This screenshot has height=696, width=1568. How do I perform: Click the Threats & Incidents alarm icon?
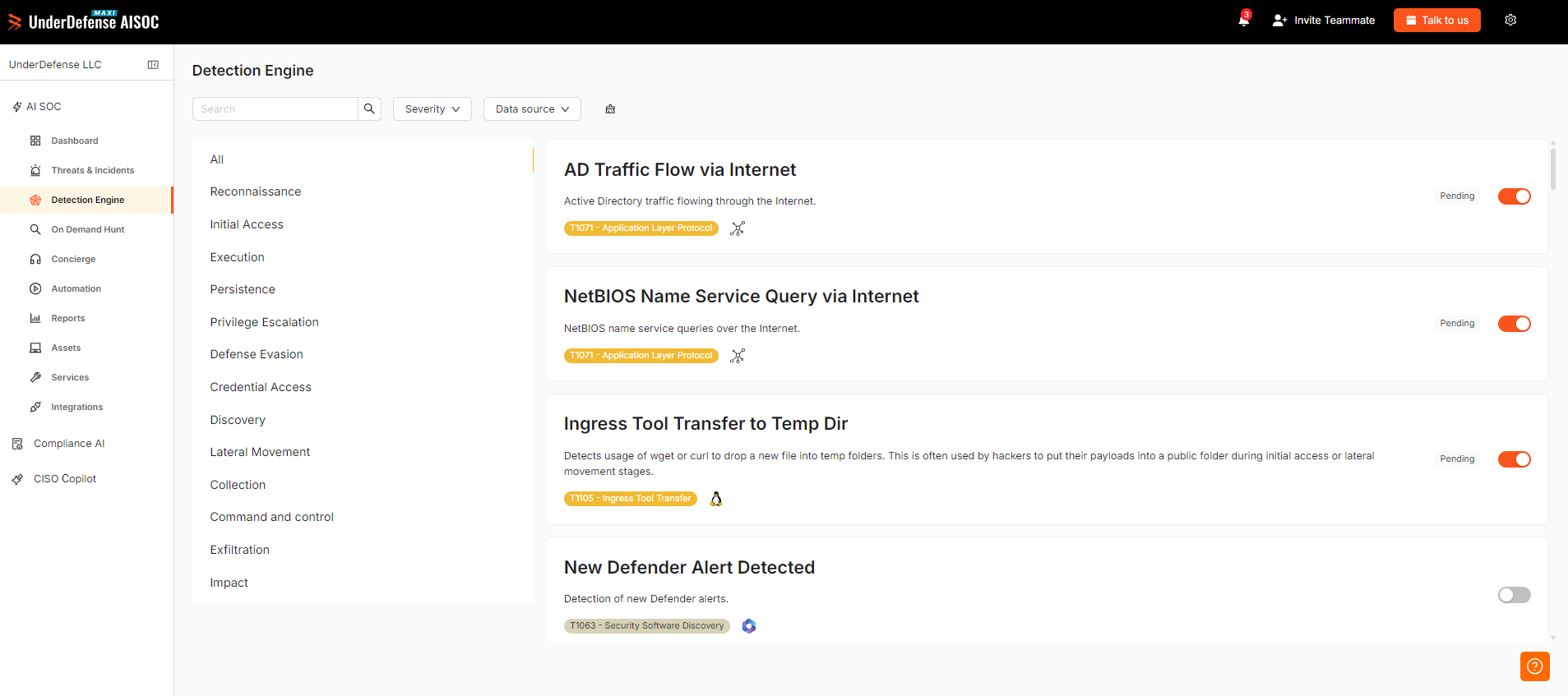(35, 170)
